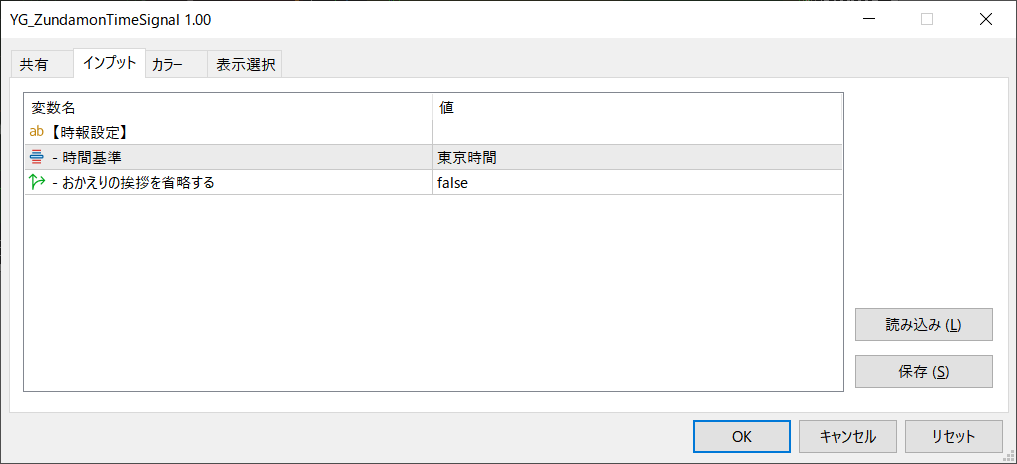The width and height of the screenshot is (1017, 464).
Task: Select the 【時報設定】 row label
Action: (x=94, y=132)
